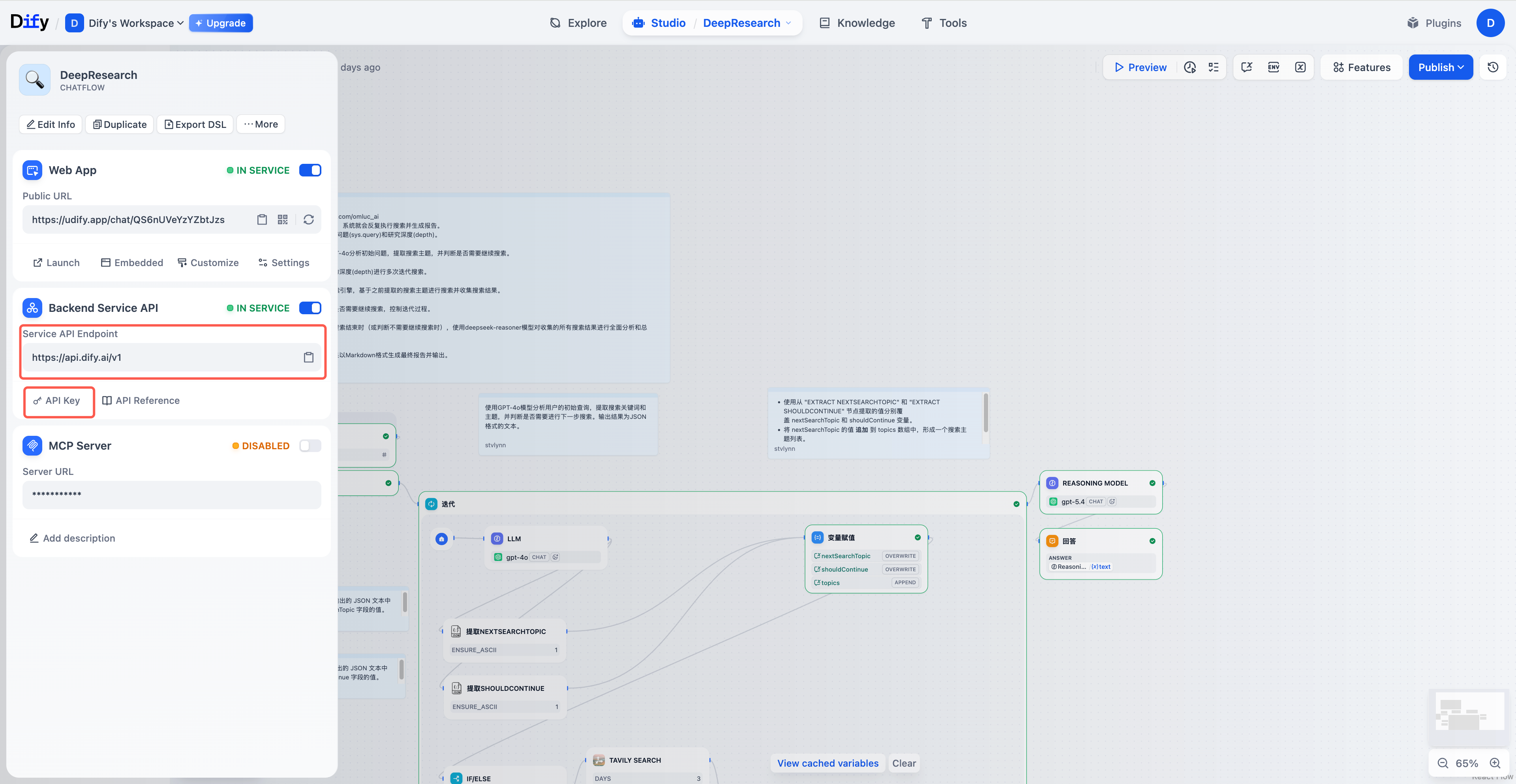Copy the Web App public URL
The height and width of the screenshot is (784, 1516).
(x=262, y=219)
